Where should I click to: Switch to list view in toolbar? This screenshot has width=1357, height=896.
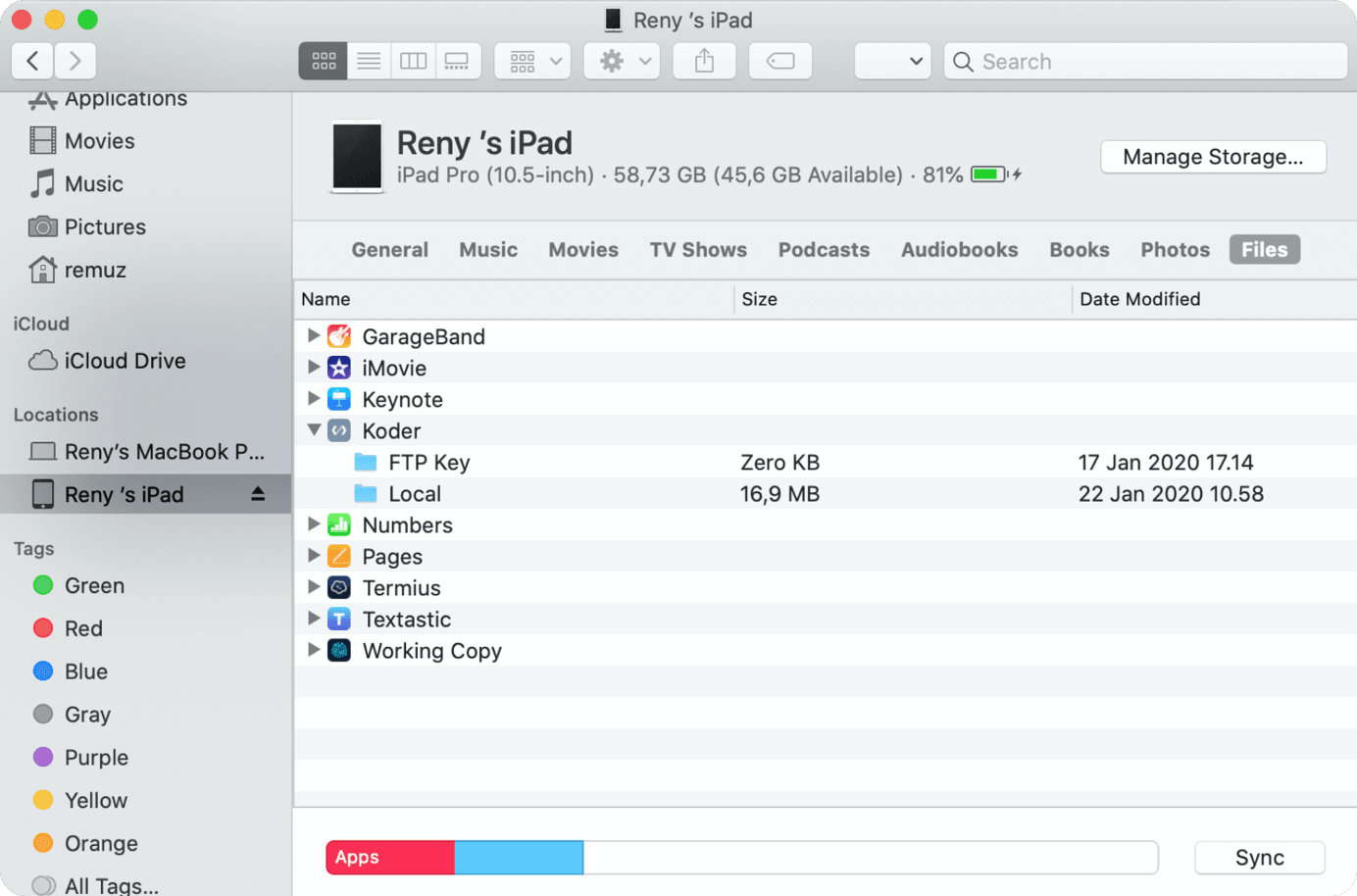click(369, 61)
